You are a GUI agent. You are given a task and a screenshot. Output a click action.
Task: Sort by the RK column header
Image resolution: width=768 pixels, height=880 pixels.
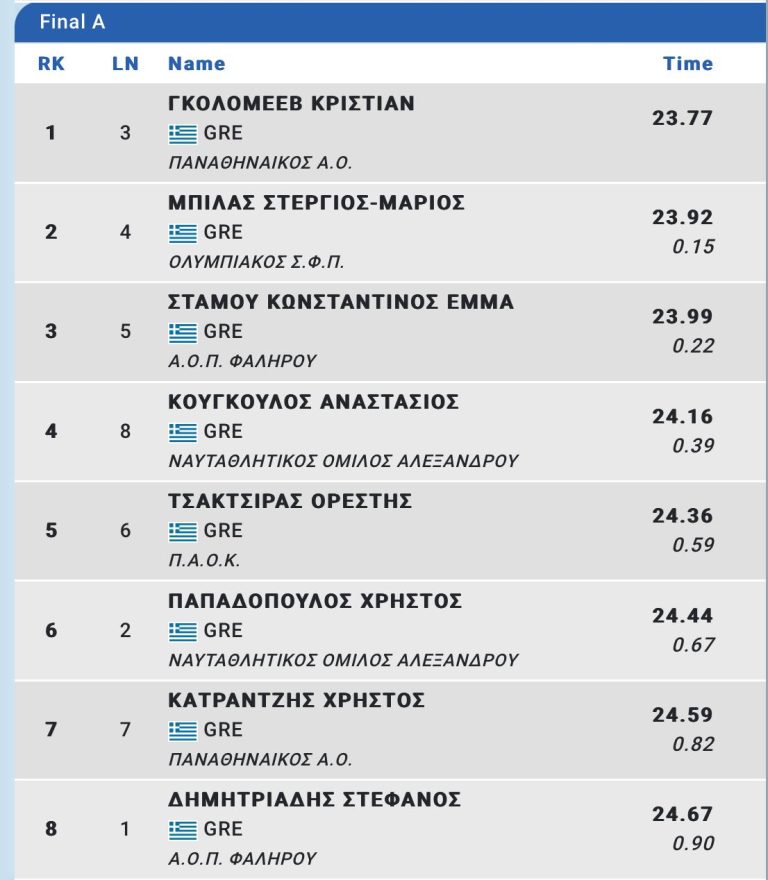(51, 64)
